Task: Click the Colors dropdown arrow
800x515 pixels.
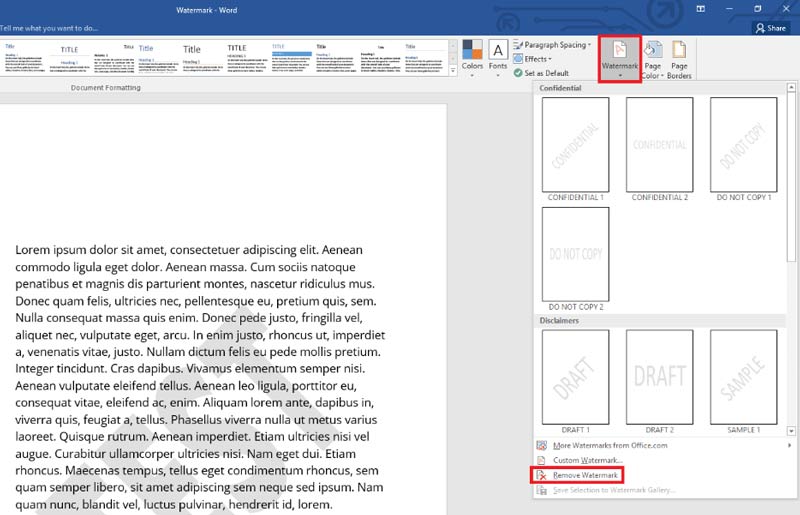Action: click(472, 75)
